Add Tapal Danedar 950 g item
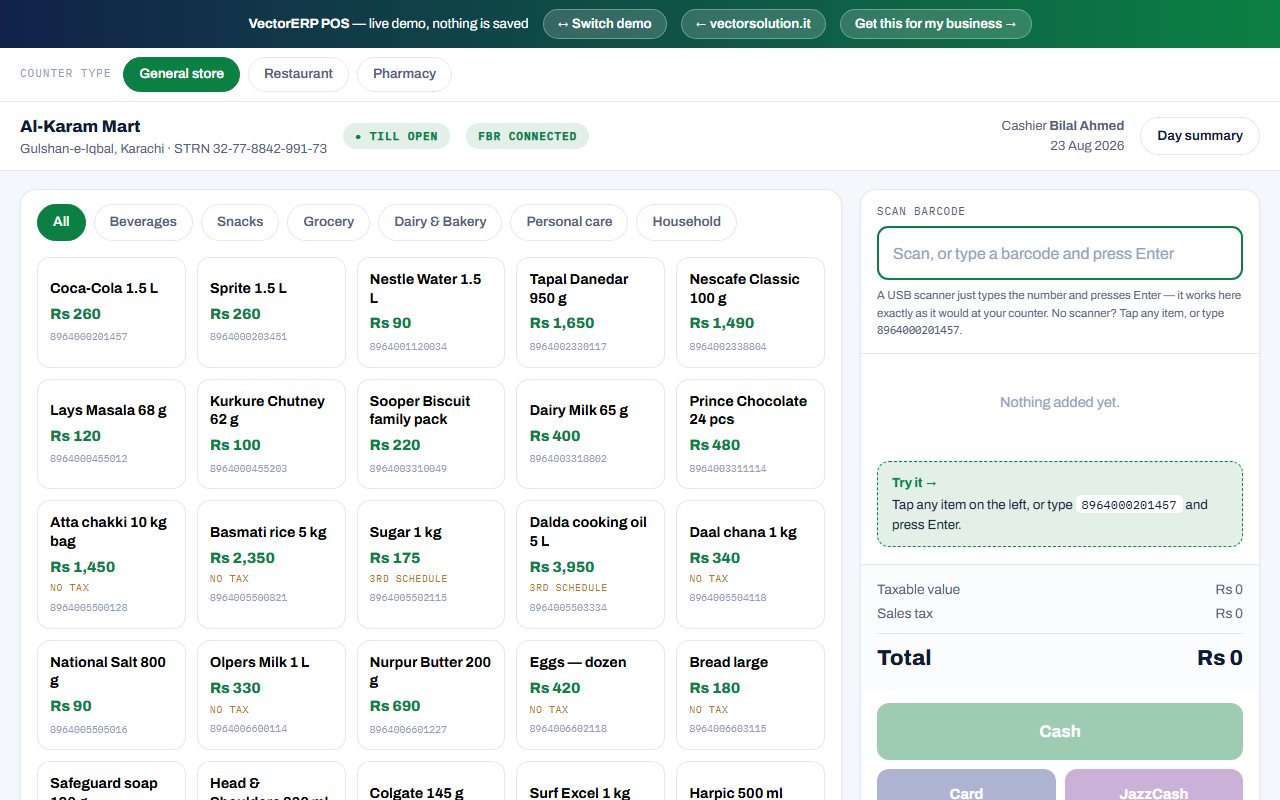Image resolution: width=1280 pixels, height=800 pixels. [x=590, y=312]
